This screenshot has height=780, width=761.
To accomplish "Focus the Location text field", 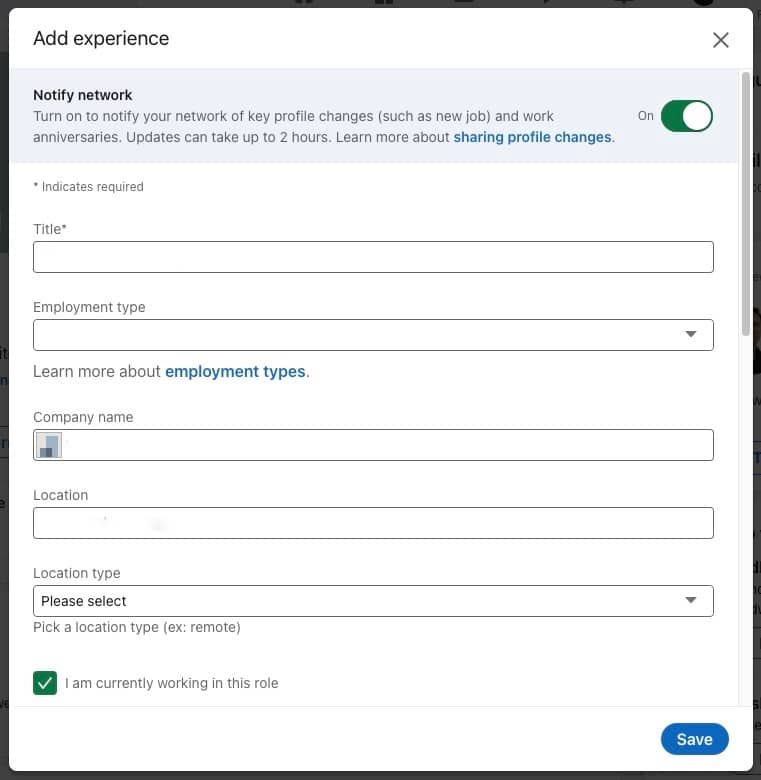I will coord(373,523).
